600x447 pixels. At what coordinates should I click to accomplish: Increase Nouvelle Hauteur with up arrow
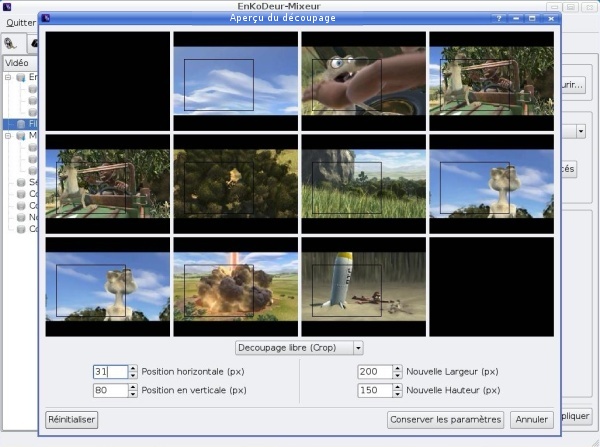click(398, 387)
